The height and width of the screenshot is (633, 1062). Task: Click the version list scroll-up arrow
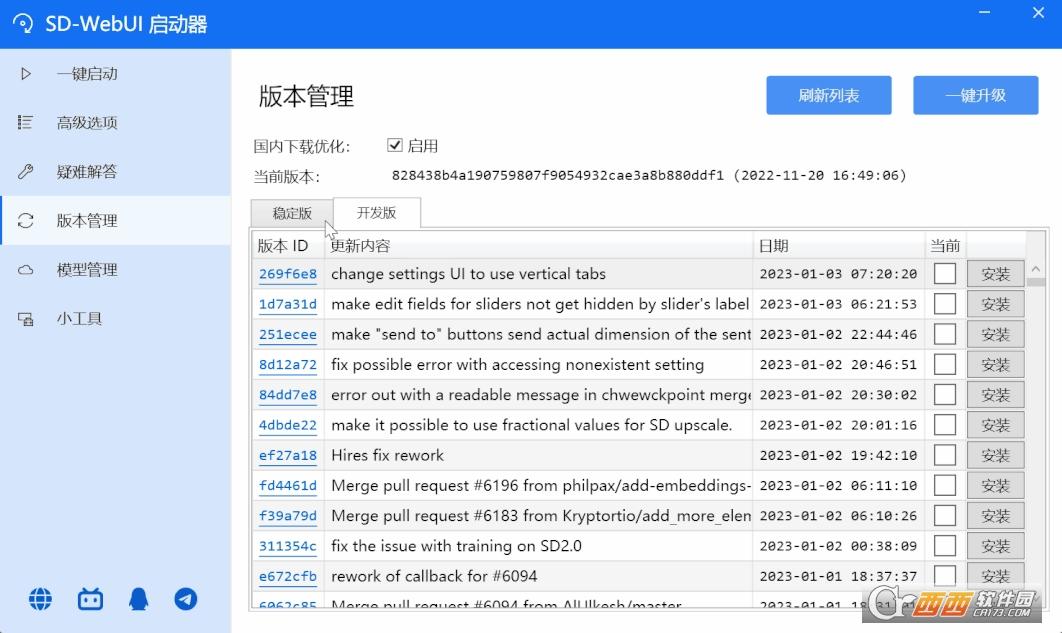click(1036, 269)
